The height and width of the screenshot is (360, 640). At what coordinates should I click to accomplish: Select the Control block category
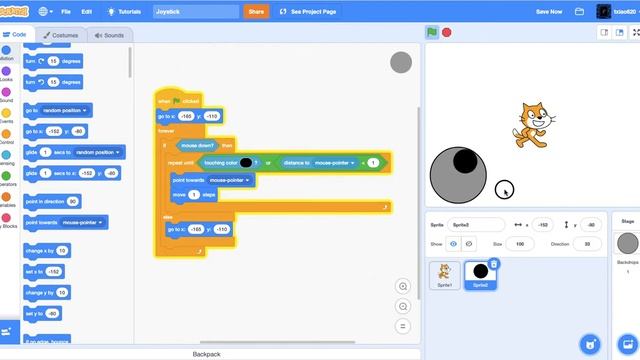click(6, 137)
